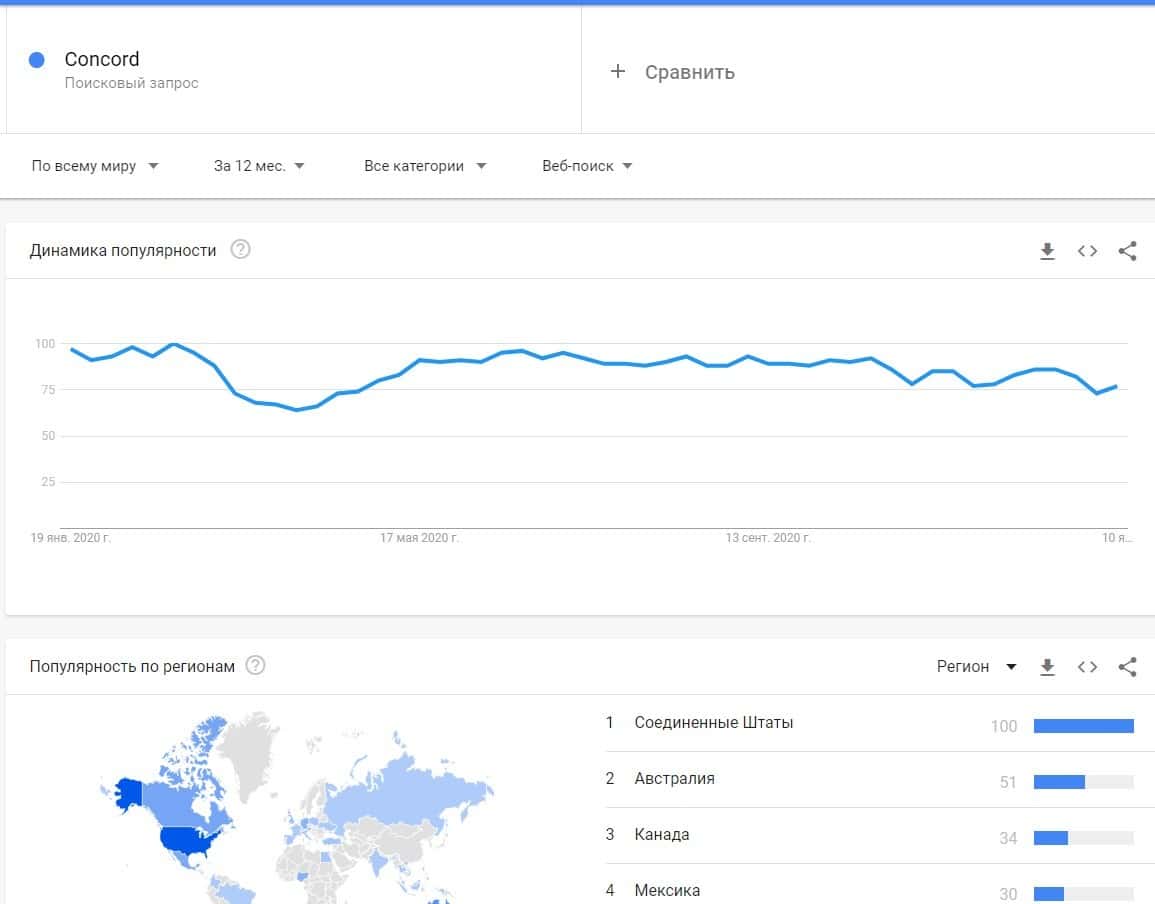The height and width of the screenshot is (904, 1155).
Task: Open embed code for regions map
Action: pos(1087,667)
